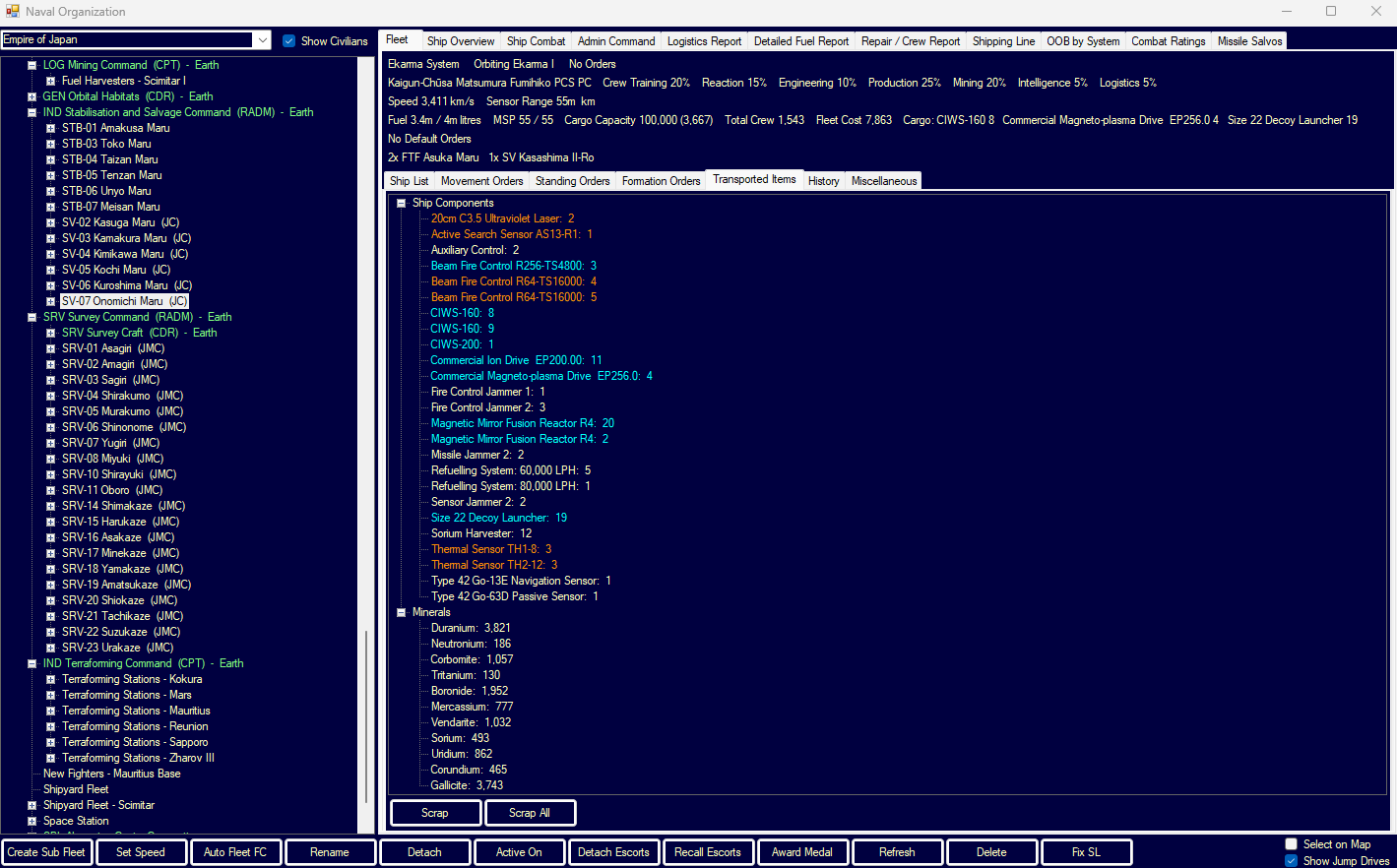Click the Award Medal button
This screenshot has width=1397, height=868.
(802, 852)
